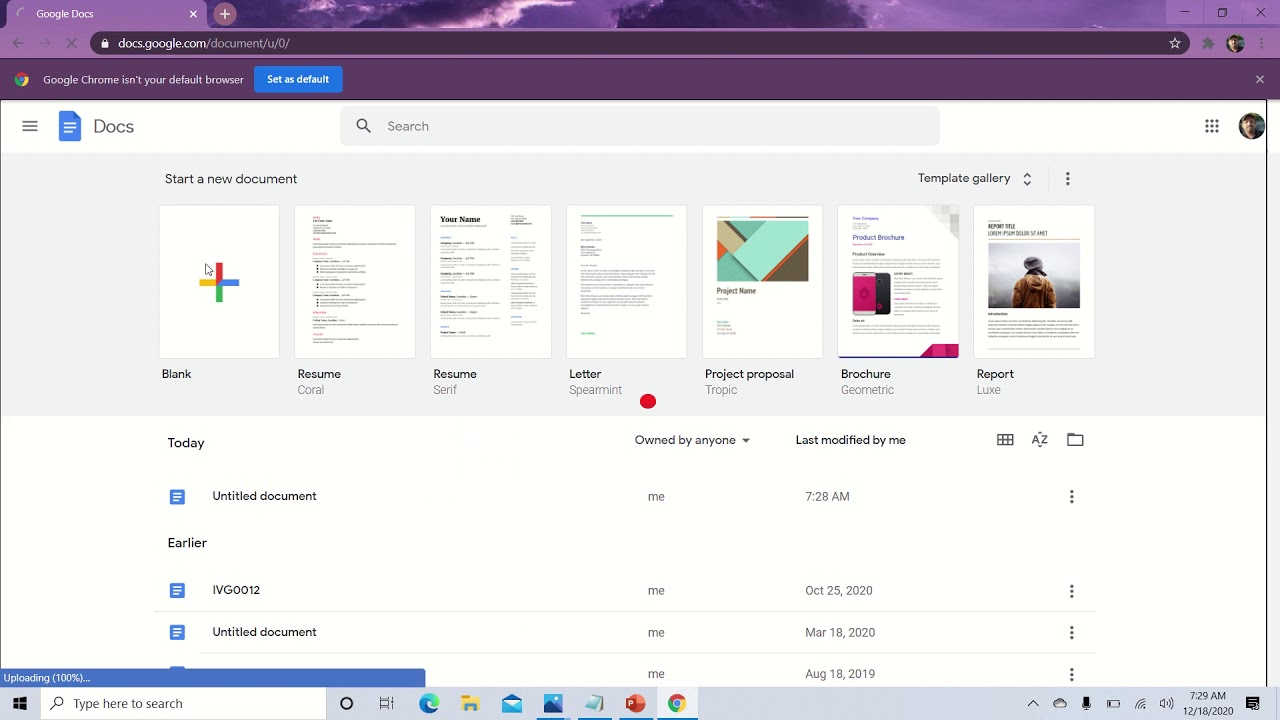Open the IVG0012 document

coord(625,591)
